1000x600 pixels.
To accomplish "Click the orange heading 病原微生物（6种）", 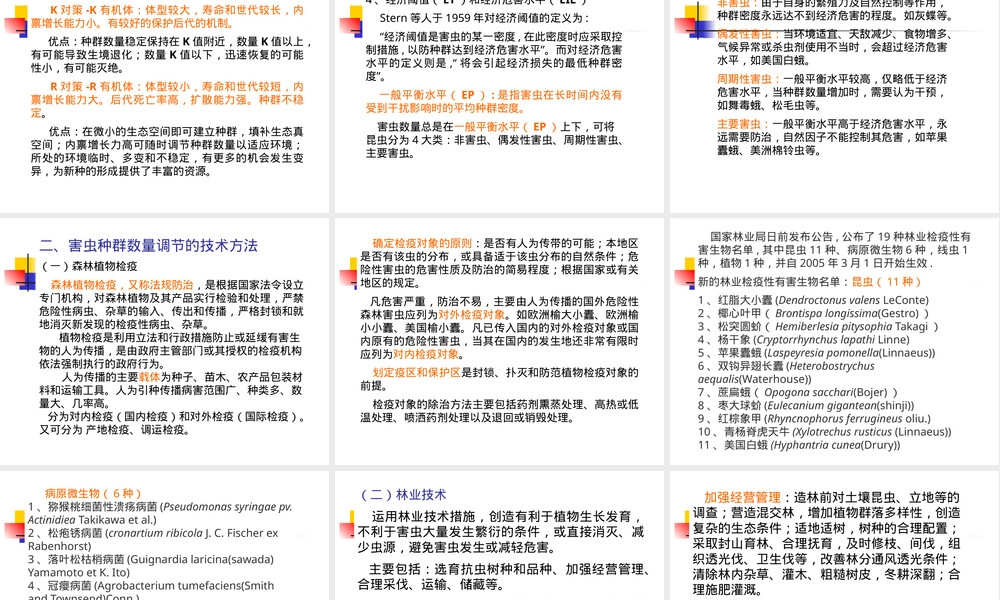I will (x=93, y=493).
